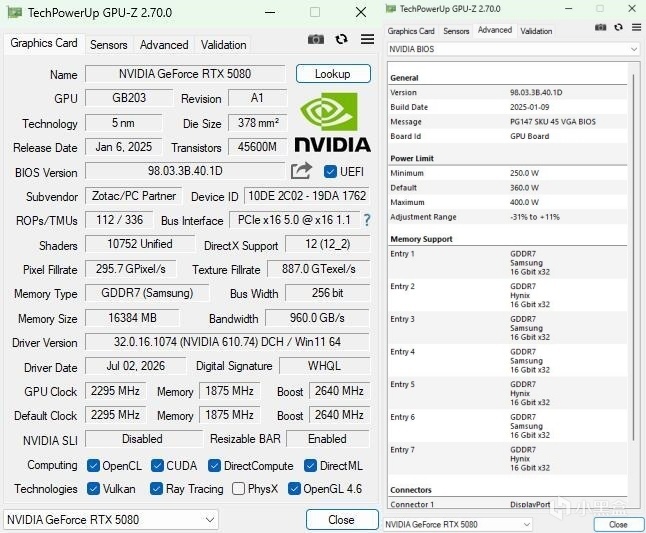The height and width of the screenshot is (533, 646).
Task: Click the GPU-Z app icon in main title bar
Action: (14, 13)
